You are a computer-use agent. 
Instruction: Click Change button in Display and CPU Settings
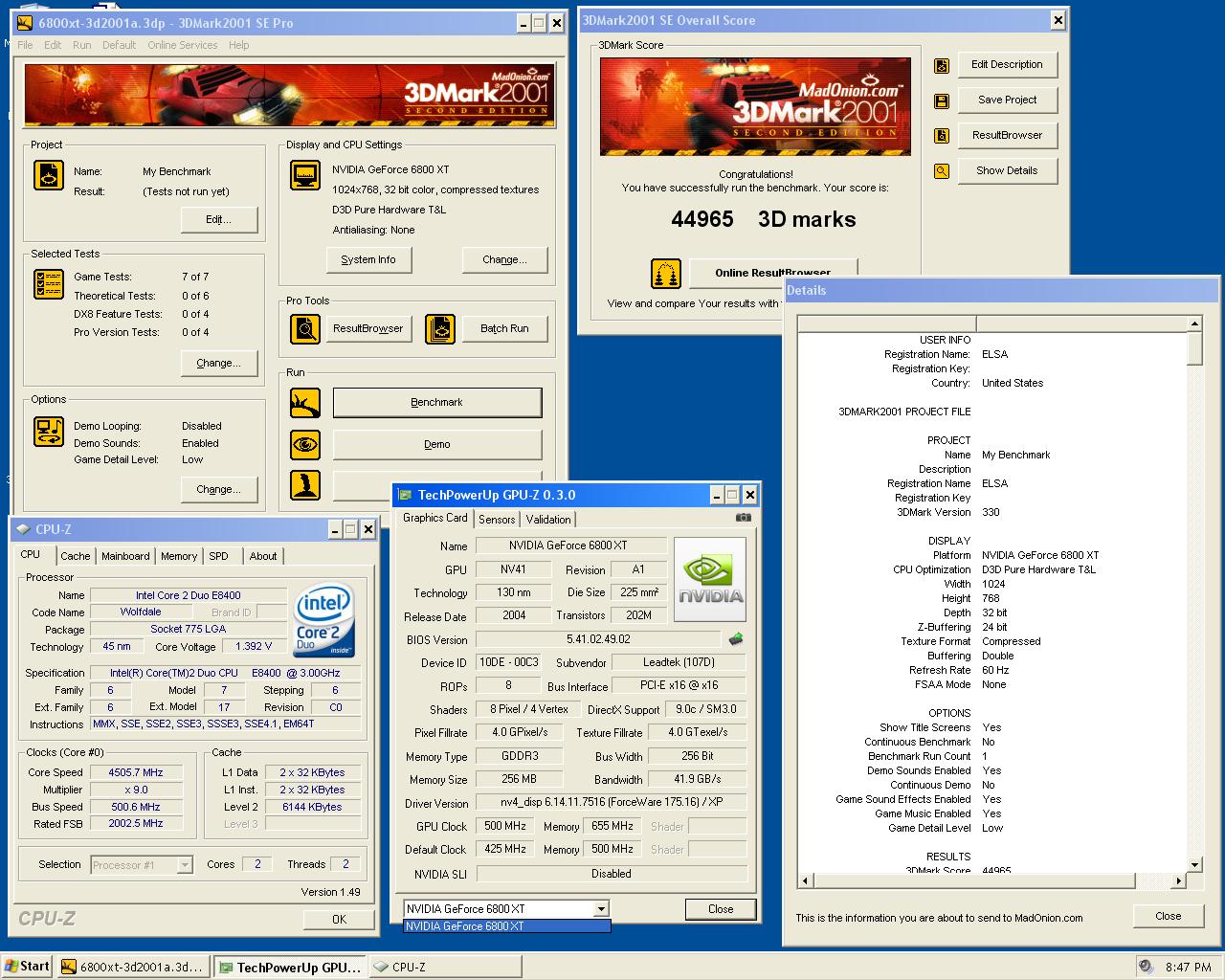505,260
